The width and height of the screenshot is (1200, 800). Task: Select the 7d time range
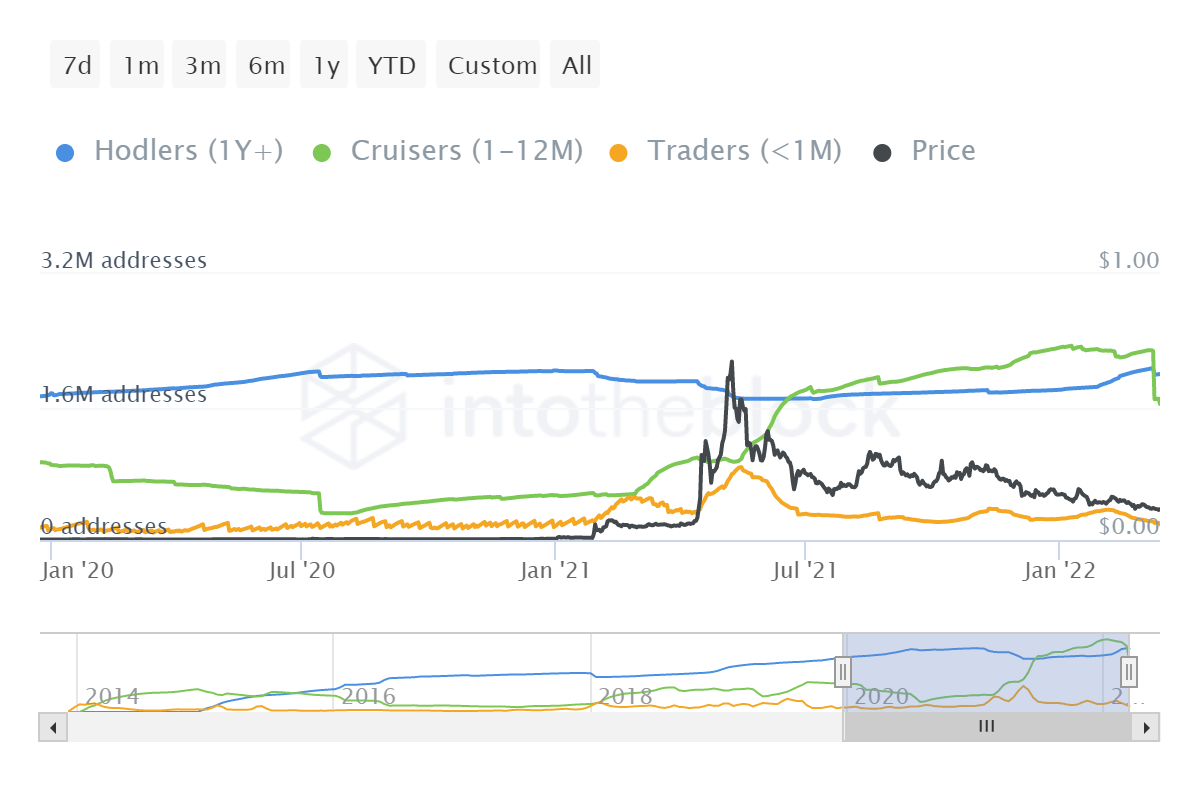[74, 64]
